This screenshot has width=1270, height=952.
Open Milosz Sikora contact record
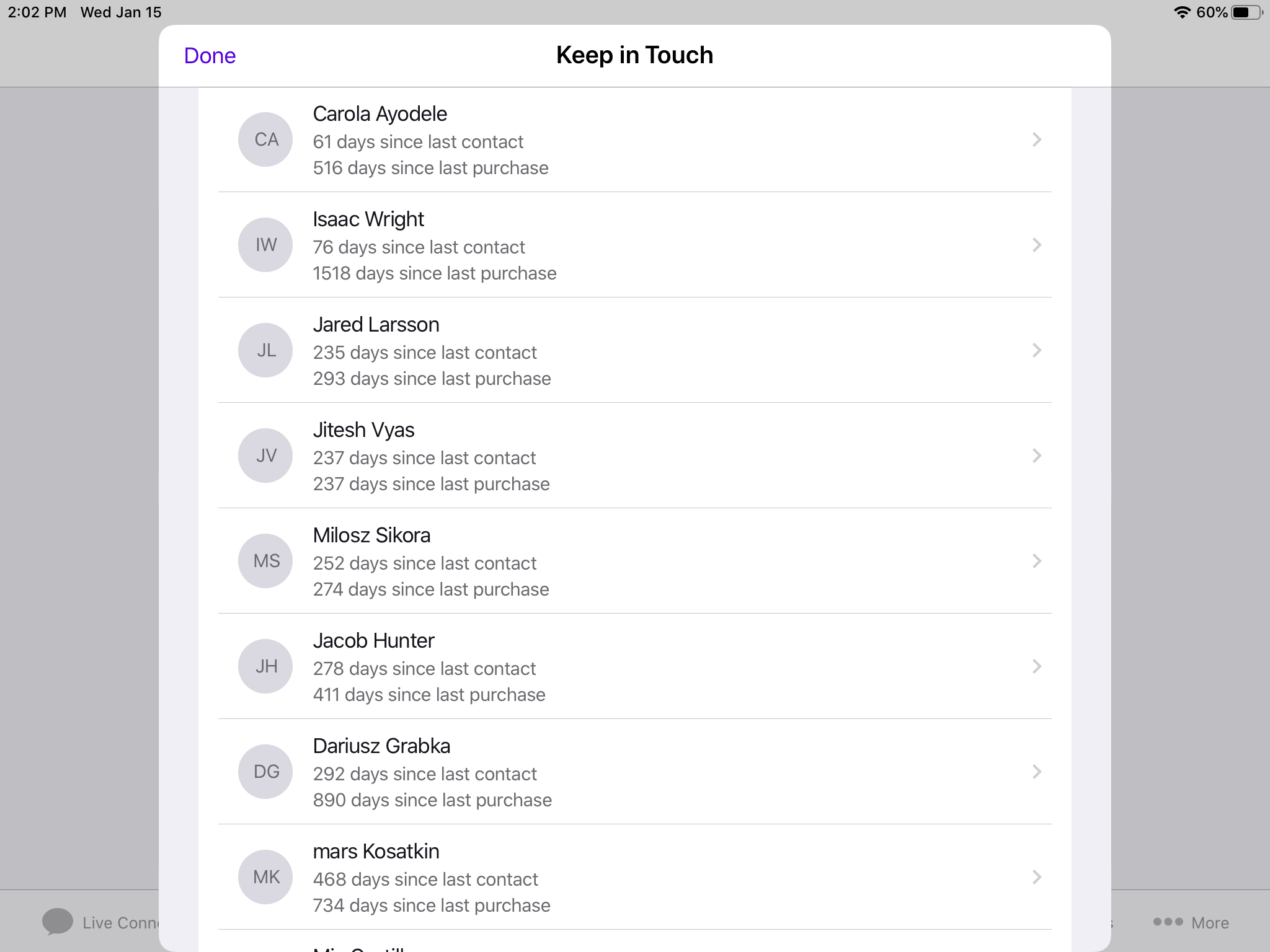(x=634, y=561)
